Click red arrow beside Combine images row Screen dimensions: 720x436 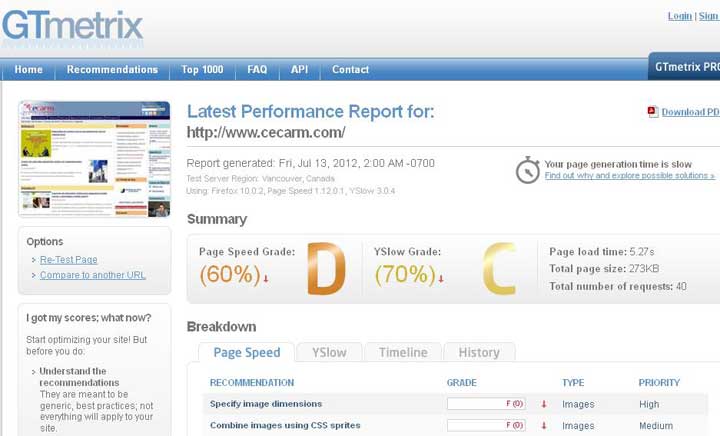[544, 426]
